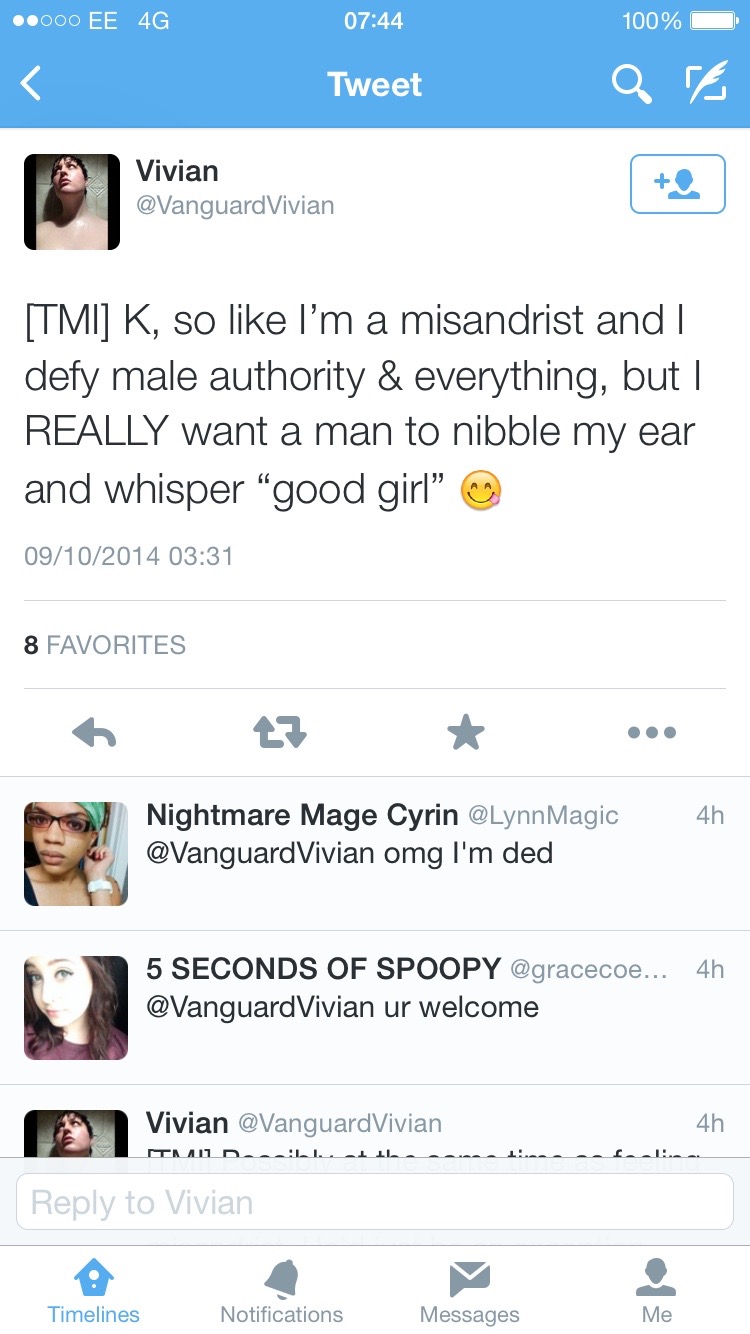This screenshot has width=750, height=1334.
Task: Open the Me profile tab
Action: [x=656, y=1290]
